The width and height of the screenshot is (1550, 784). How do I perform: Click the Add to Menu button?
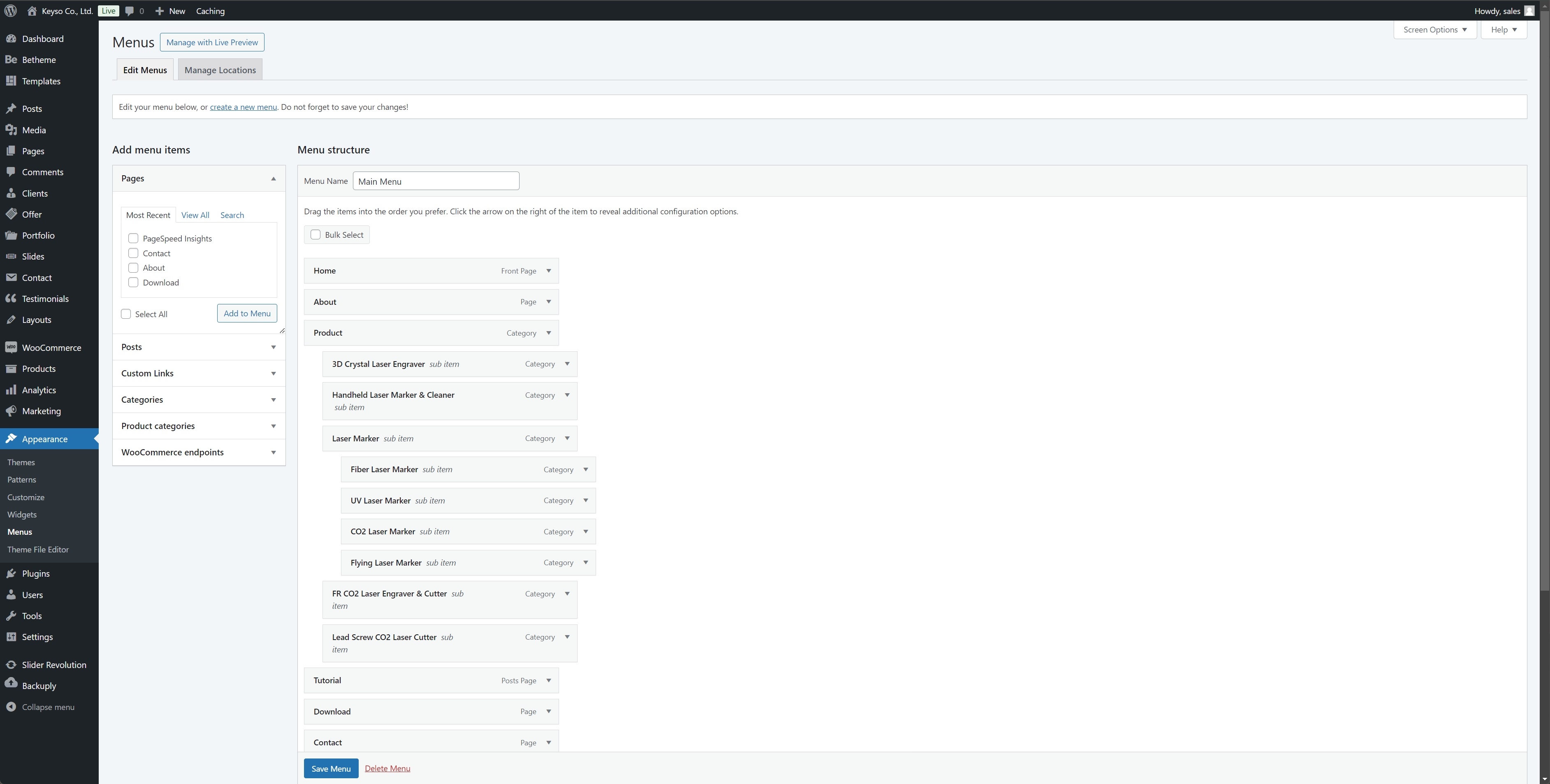(246, 313)
